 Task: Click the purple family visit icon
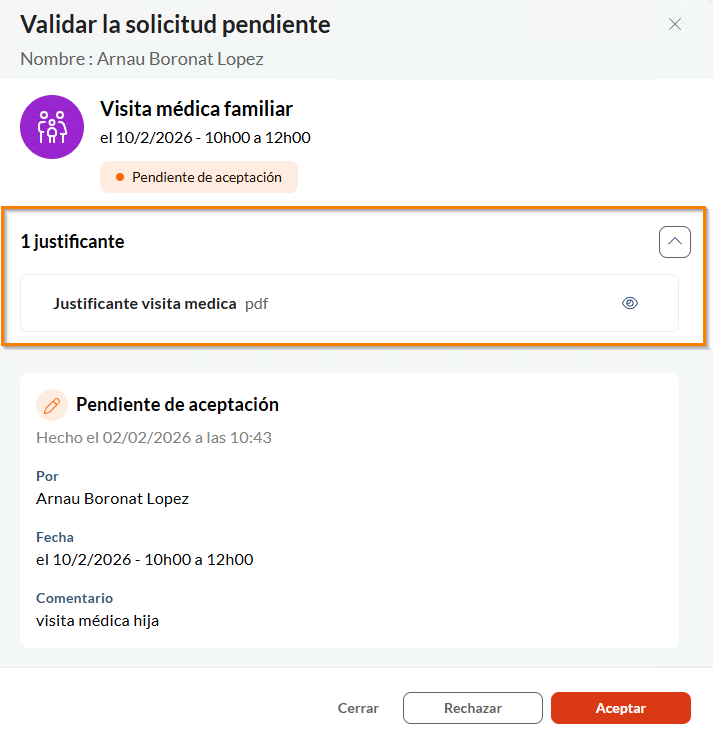point(52,127)
